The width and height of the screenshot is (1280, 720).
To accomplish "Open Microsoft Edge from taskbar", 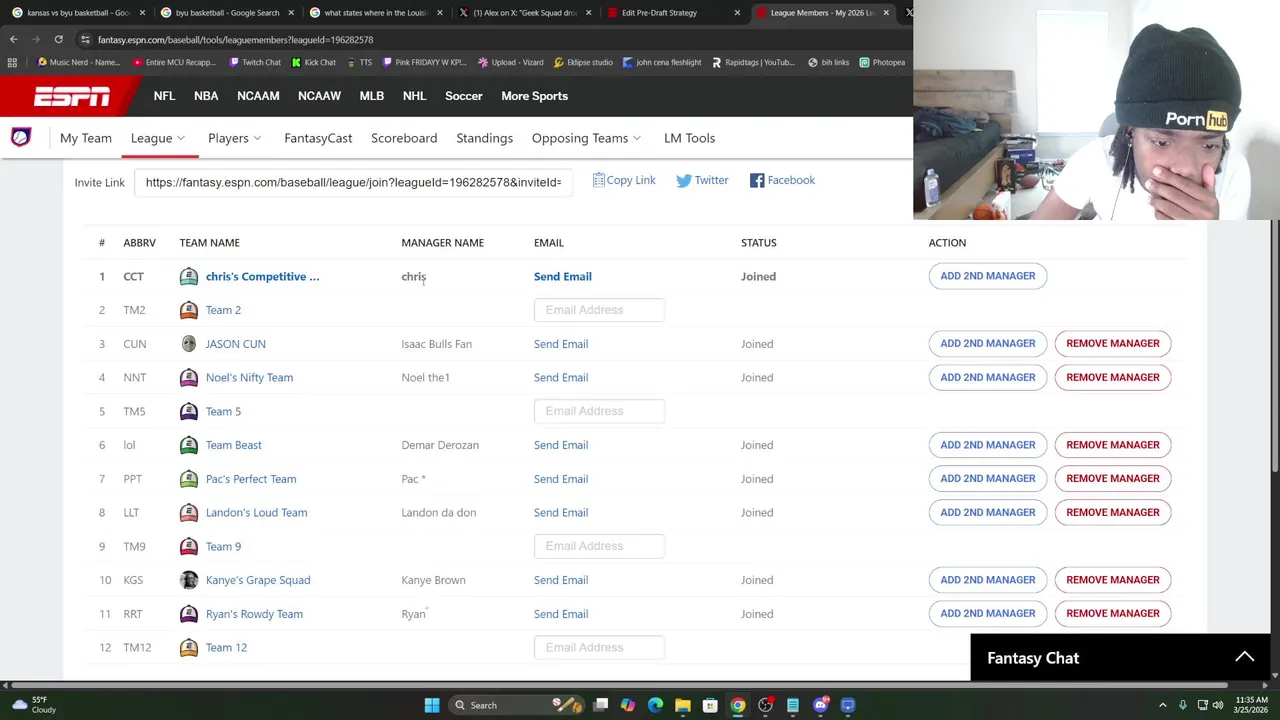I will pos(655,705).
